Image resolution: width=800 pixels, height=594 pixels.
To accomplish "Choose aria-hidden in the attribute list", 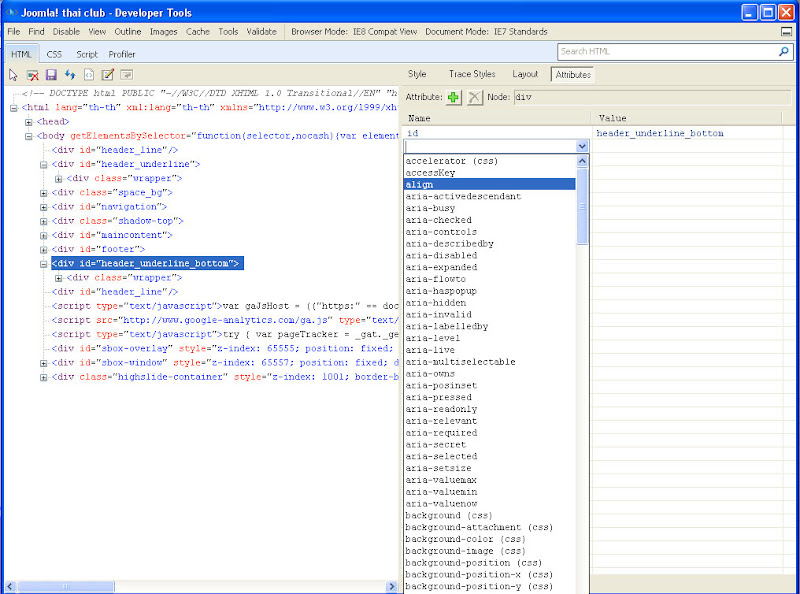I will point(490,303).
